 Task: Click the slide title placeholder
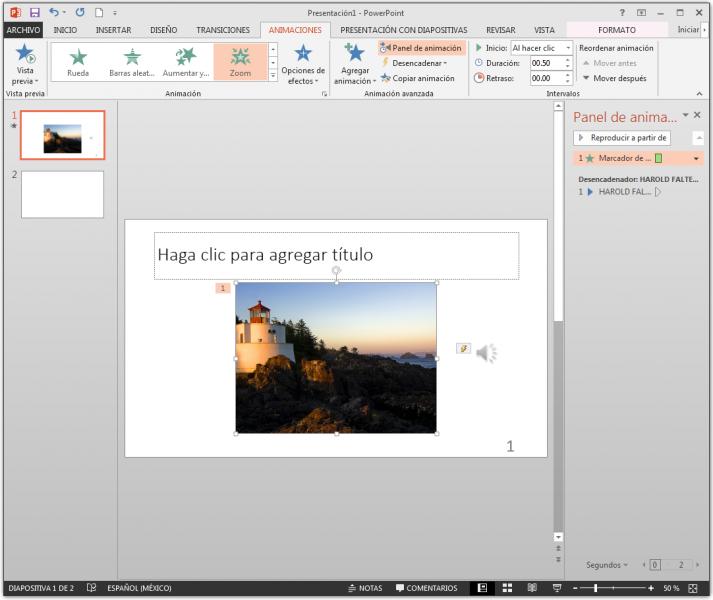336,256
